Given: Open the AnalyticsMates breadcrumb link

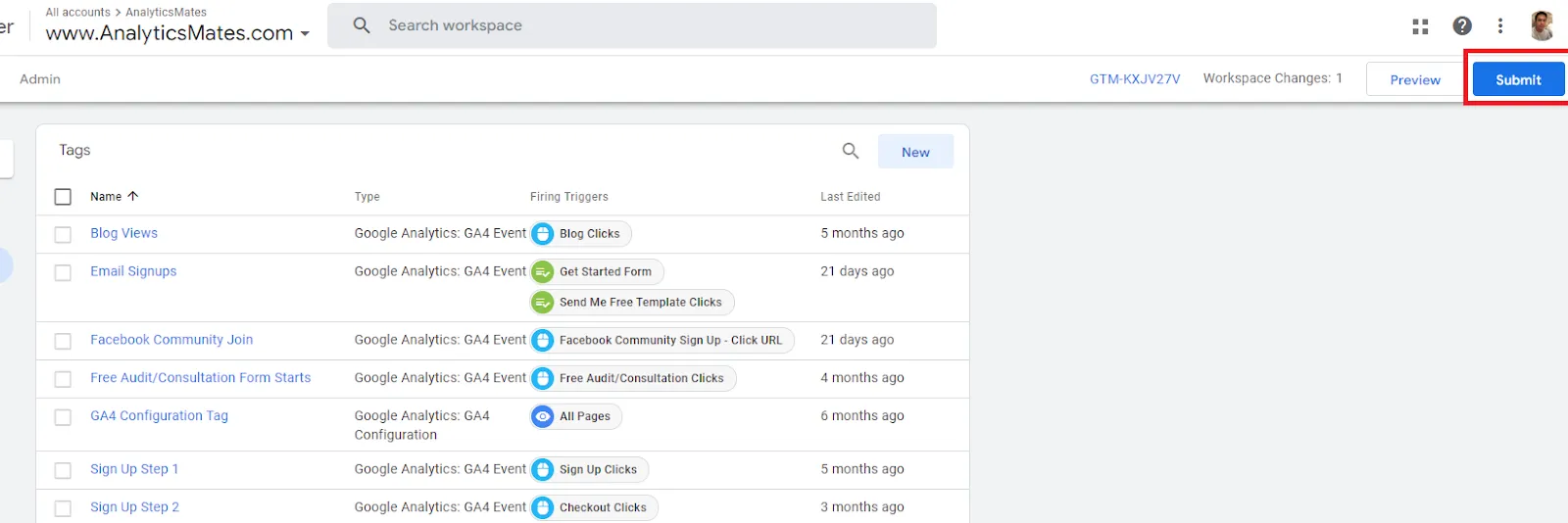Looking at the screenshot, I should pyautogui.click(x=166, y=12).
